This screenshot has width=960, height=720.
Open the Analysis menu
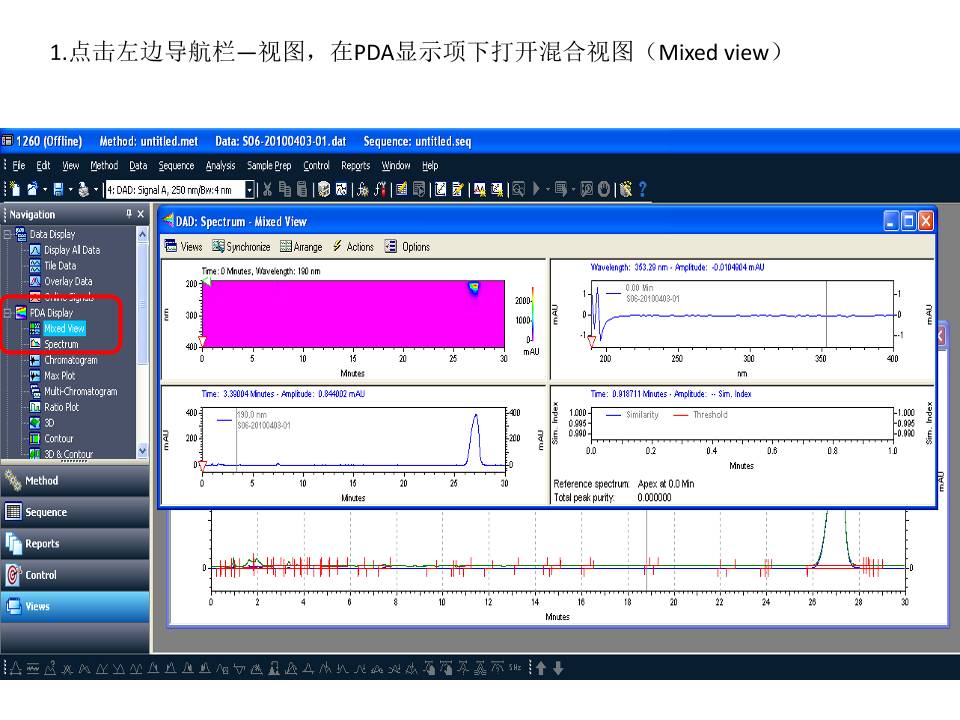click(220, 166)
